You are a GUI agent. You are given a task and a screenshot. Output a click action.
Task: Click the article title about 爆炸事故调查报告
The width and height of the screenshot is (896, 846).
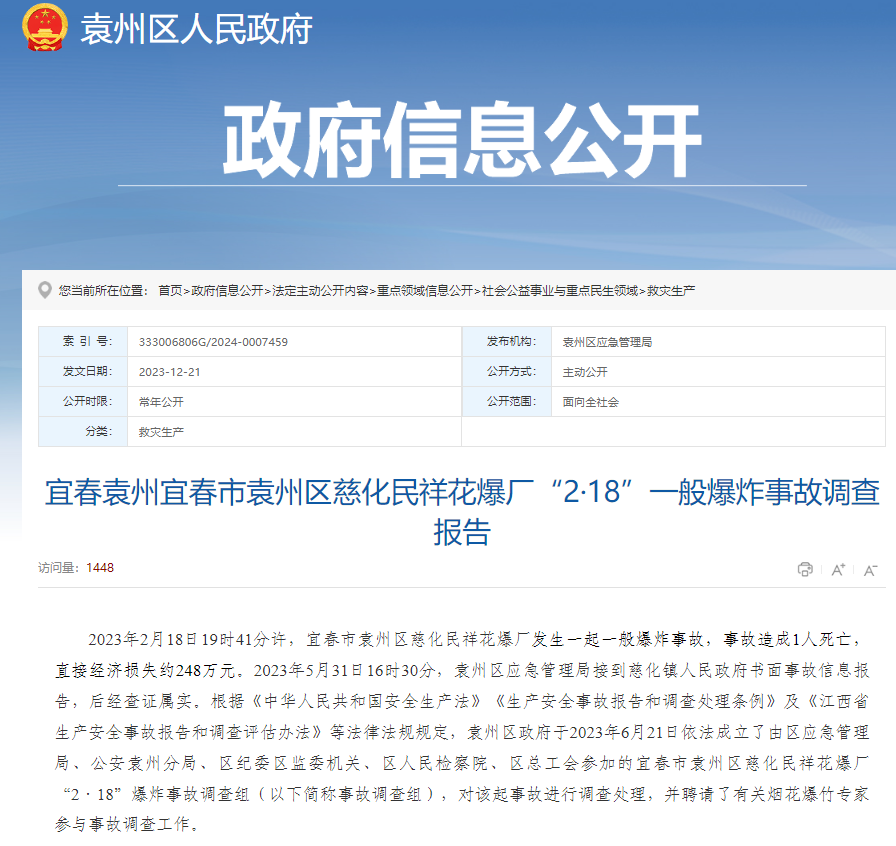[462, 512]
